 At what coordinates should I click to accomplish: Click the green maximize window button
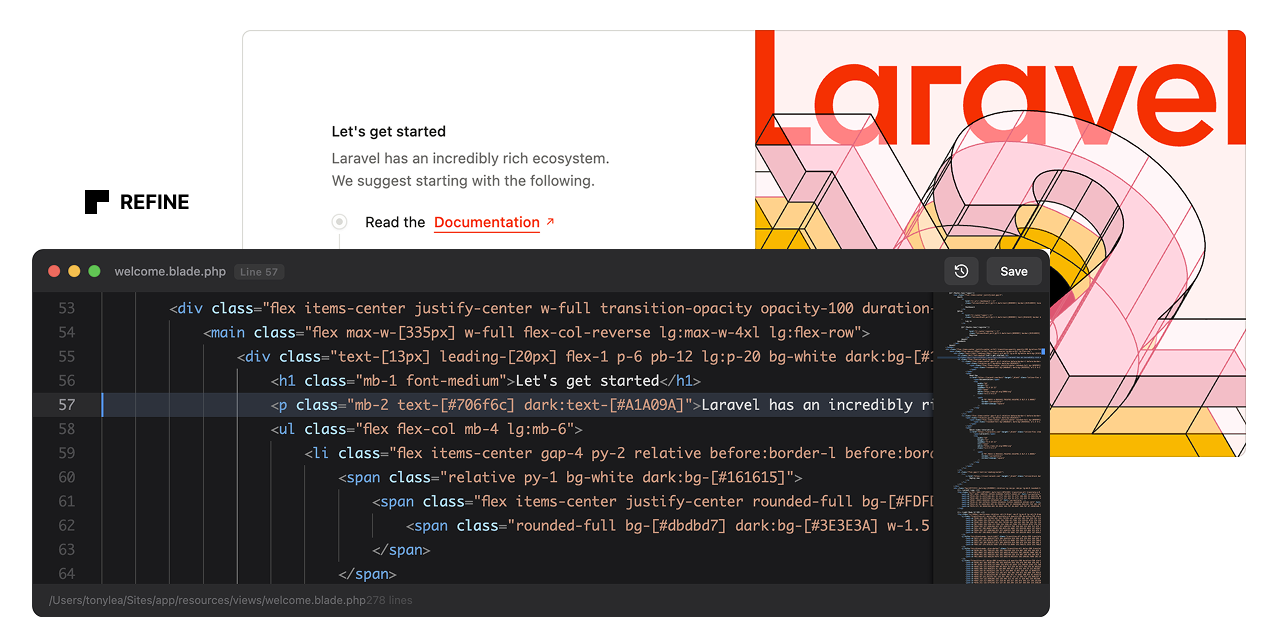(x=94, y=271)
